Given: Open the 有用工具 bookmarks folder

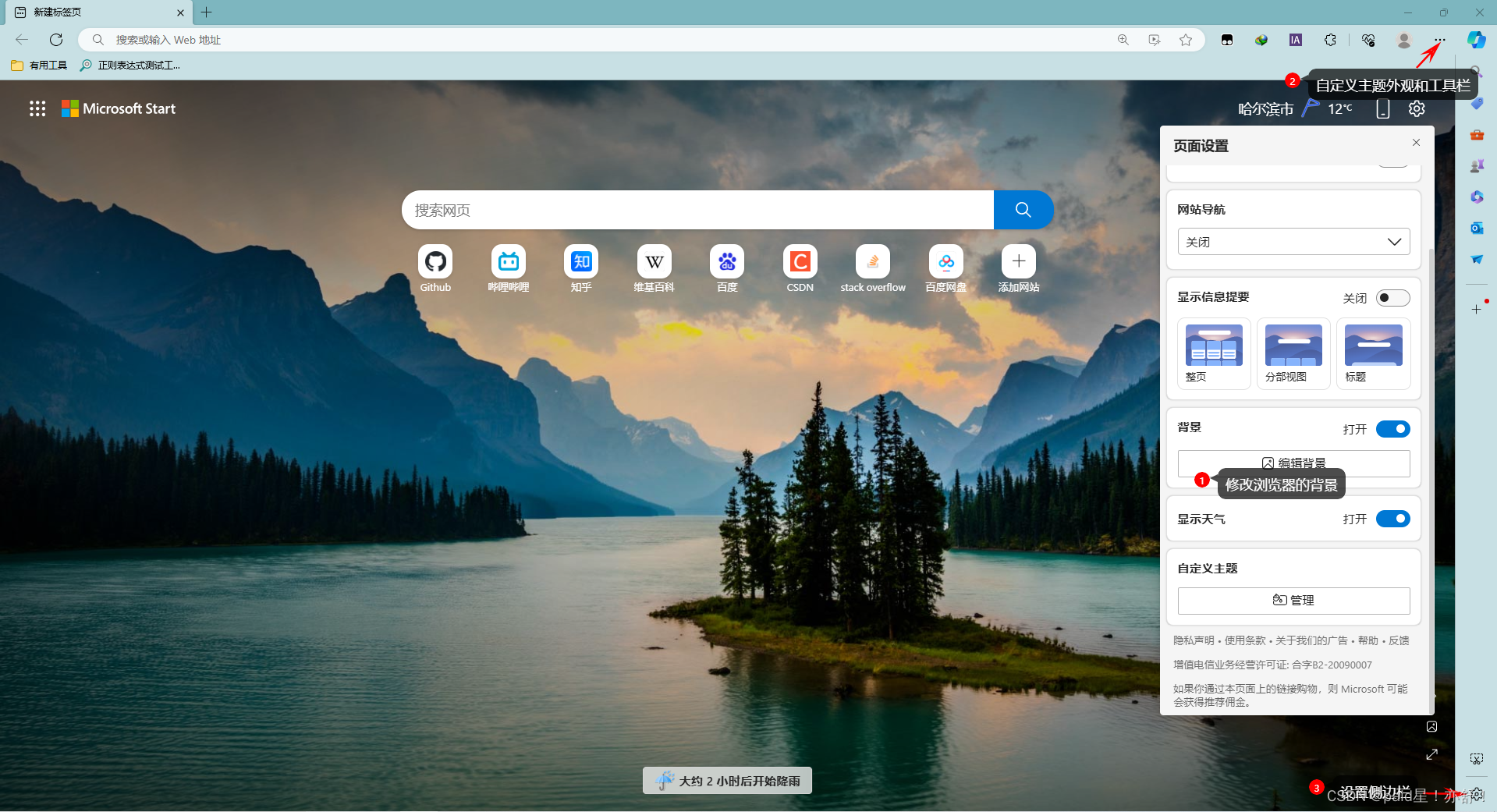Looking at the screenshot, I should [39, 66].
